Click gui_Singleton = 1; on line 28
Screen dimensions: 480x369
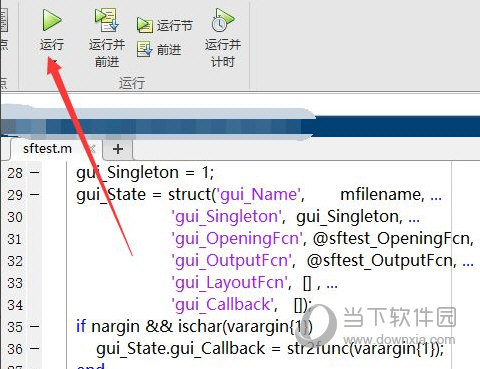tap(145, 173)
